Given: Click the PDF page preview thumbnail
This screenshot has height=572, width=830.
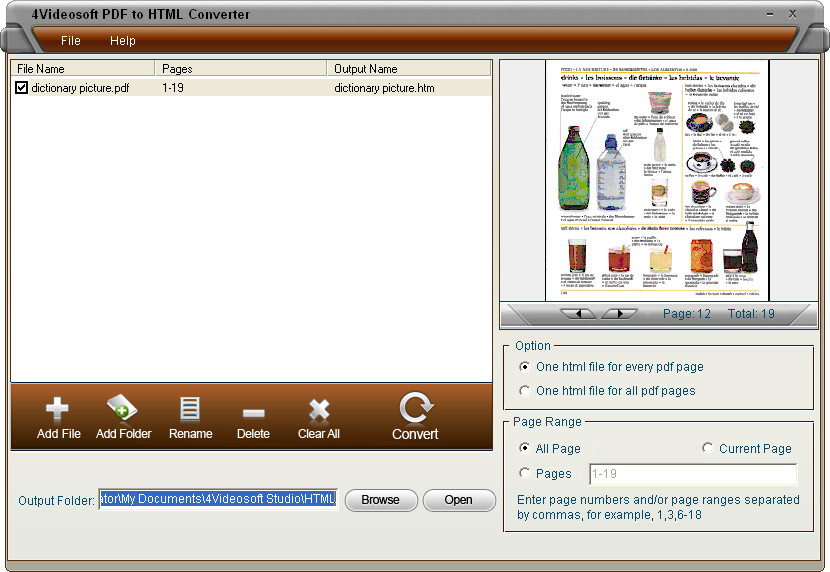Looking at the screenshot, I should 657,180.
